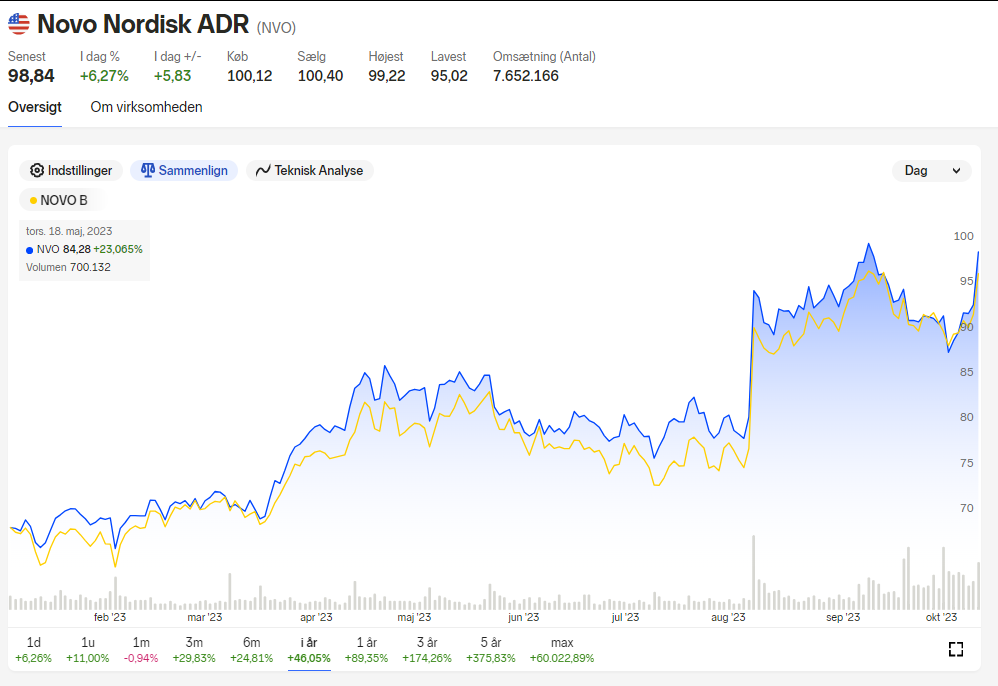The image size is (998, 686).
Task: Click the I dag +/- value +5,83
Action: [x=172, y=76]
